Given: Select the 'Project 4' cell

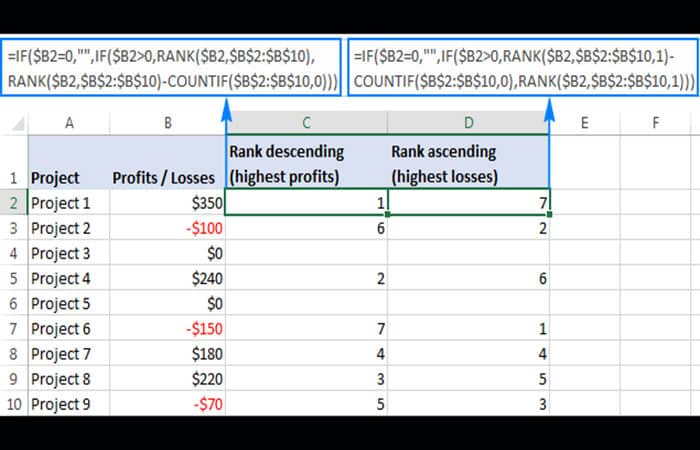Looking at the screenshot, I should (x=69, y=278).
